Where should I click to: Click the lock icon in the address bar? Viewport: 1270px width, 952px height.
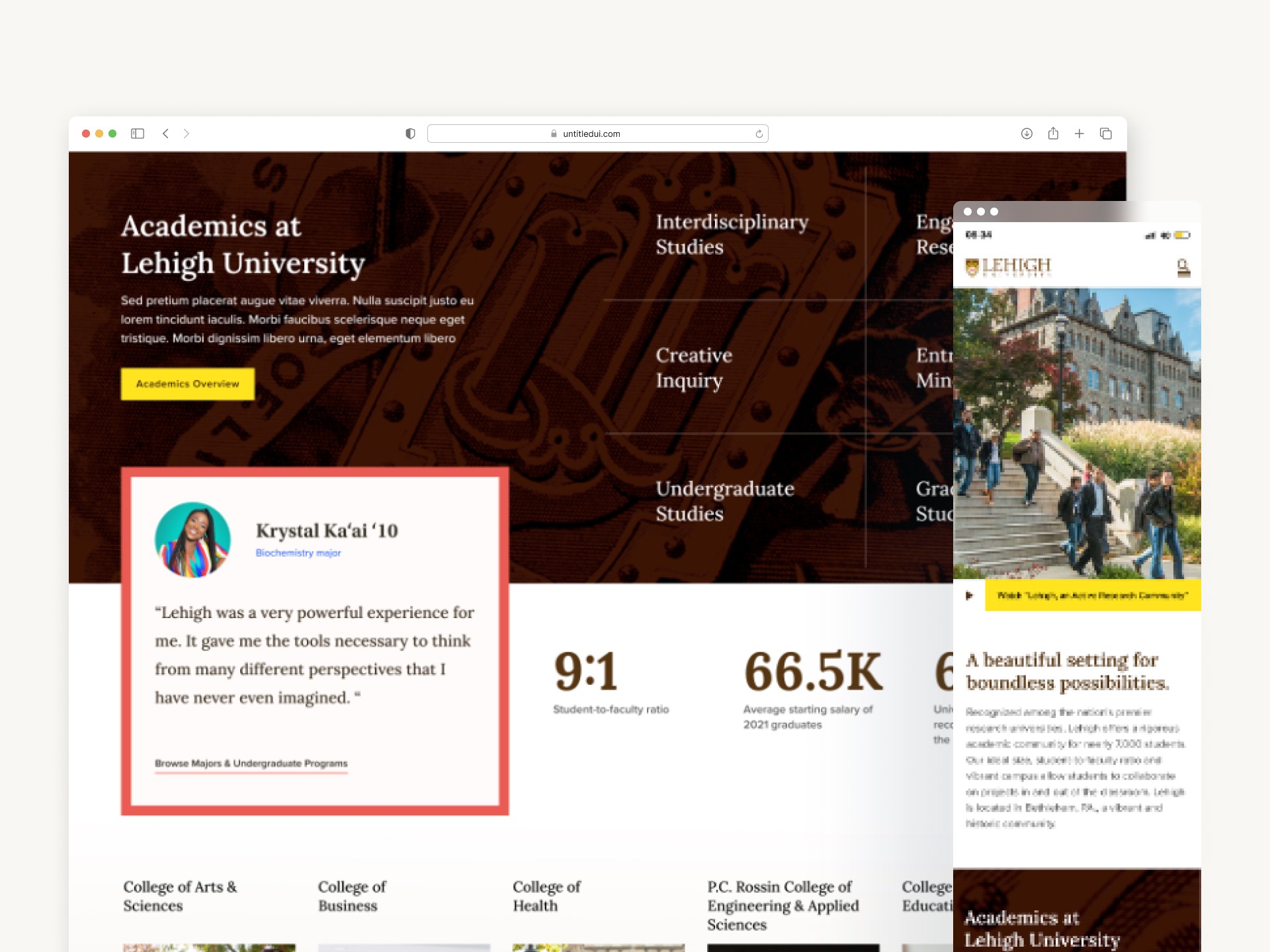click(x=554, y=134)
